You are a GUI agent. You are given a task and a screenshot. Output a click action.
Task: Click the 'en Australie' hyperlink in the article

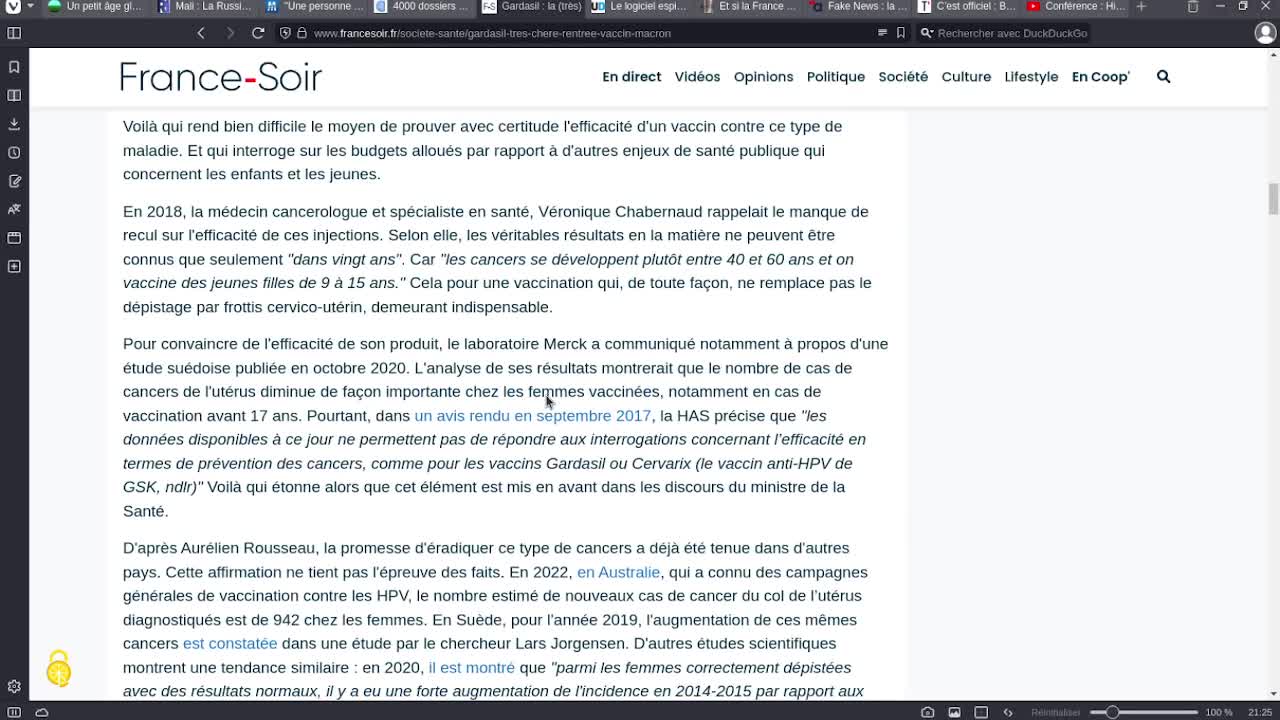point(618,572)
